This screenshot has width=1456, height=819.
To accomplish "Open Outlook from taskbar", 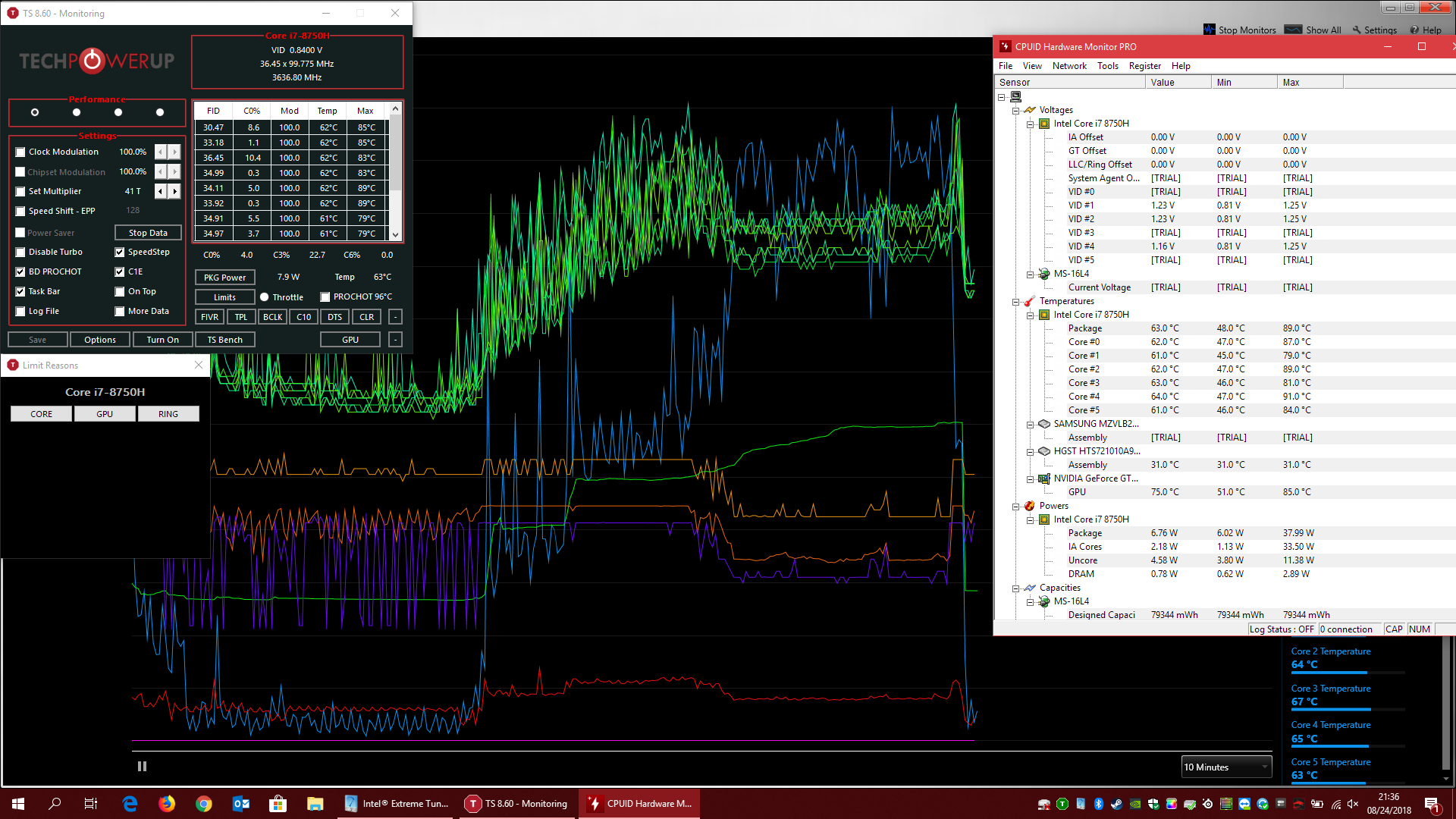I will tap(241, 804).
